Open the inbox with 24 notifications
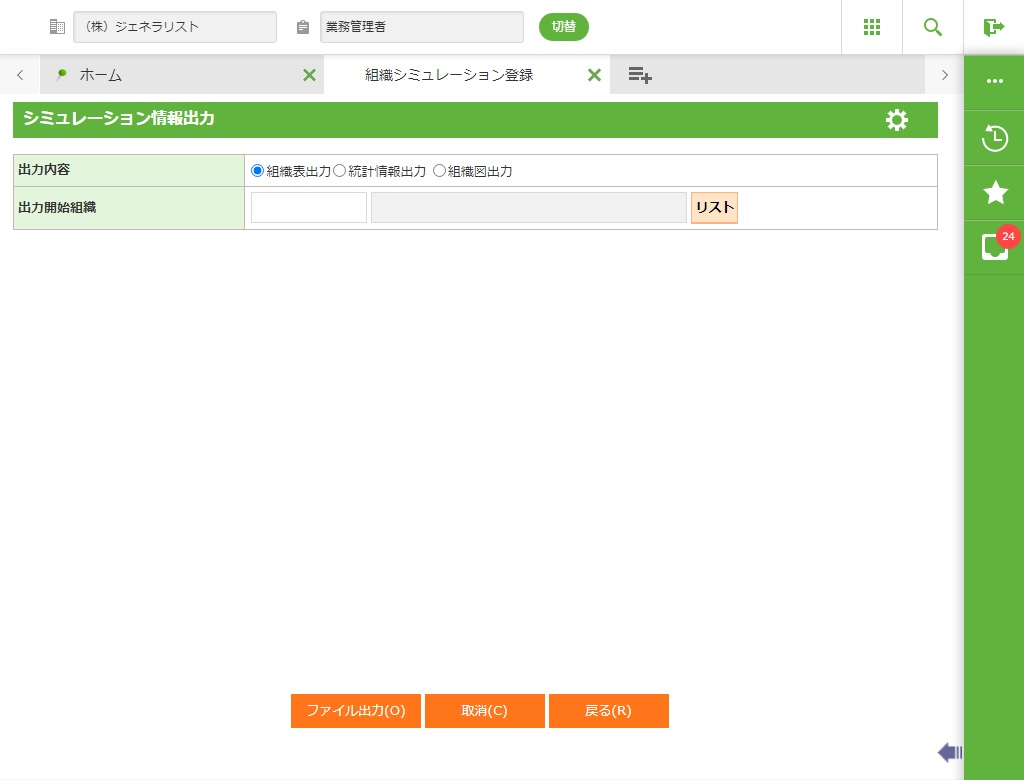The image size is (1024, 780). (995, 247)
